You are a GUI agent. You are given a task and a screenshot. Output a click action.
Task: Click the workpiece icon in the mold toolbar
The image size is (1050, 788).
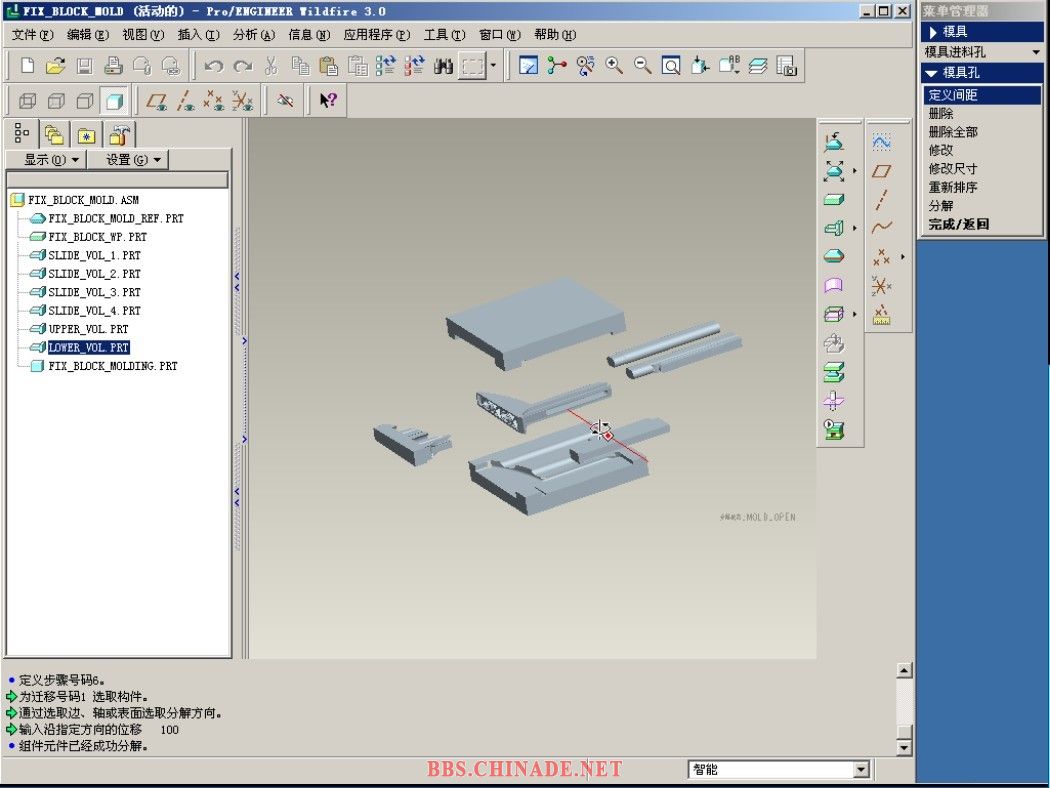click(x=834, y=200)
